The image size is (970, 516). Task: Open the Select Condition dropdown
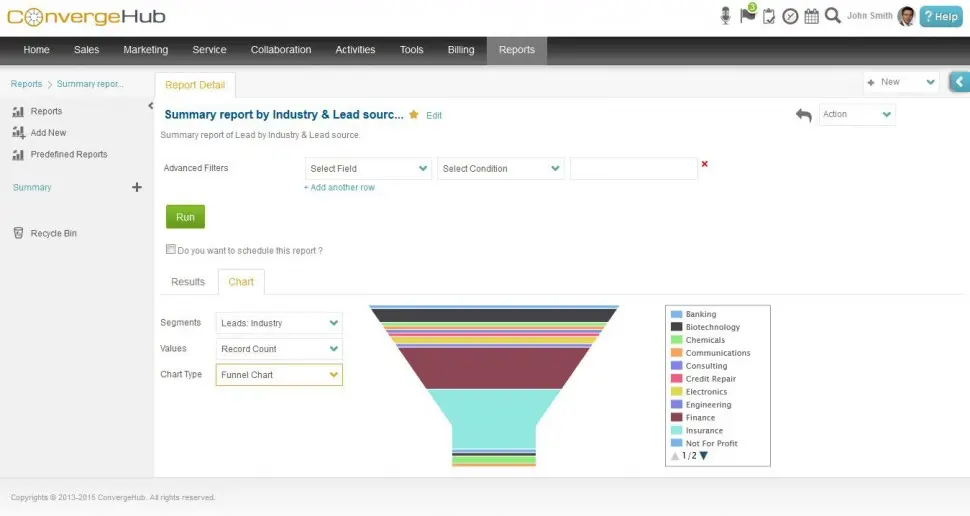pyautogui.click(x=500, y=168)
